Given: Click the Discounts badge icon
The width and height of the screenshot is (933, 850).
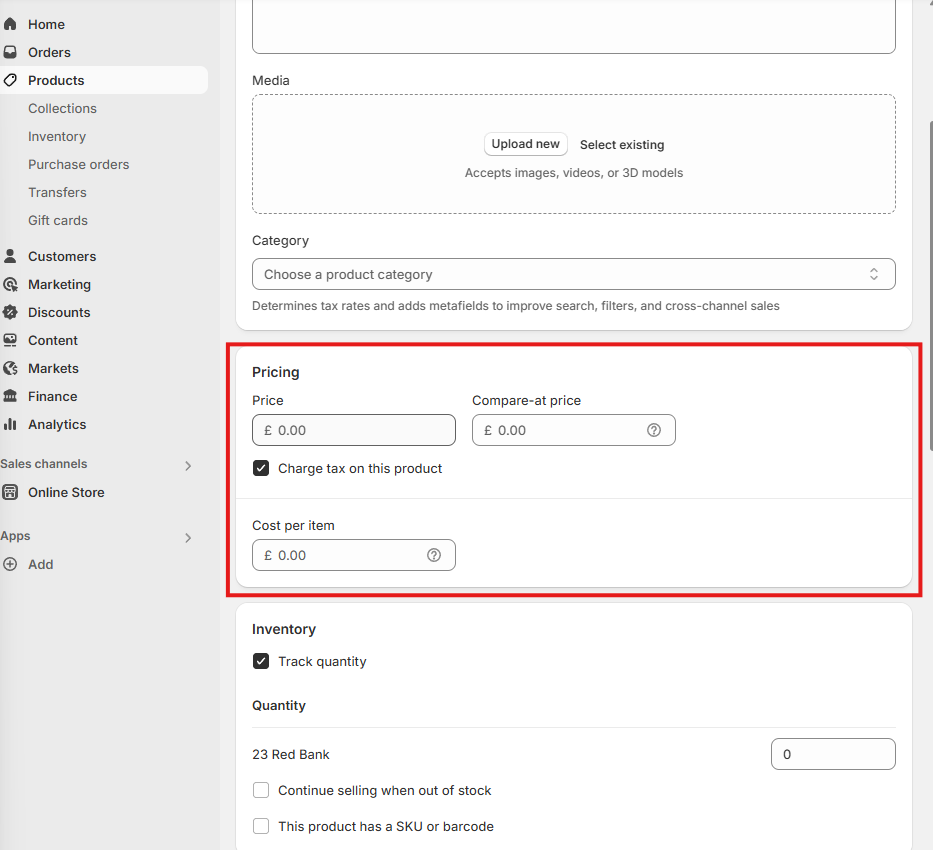Looking at the screenshot, I should [x=10, y=312].
